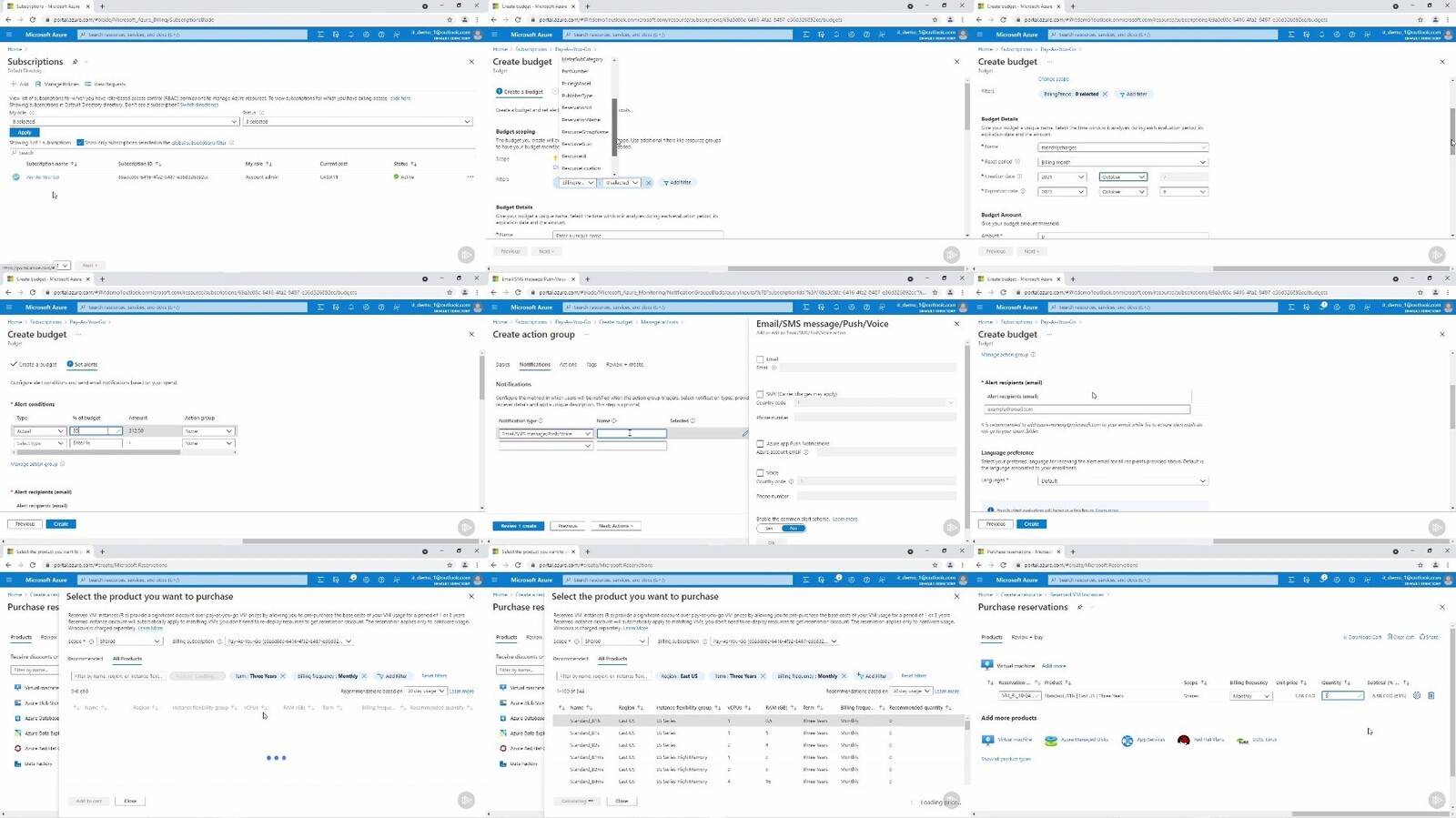Pin the Subscriptions blade to dashboard
Viewport: 1456px width, 818px height.
tap(75, 62)
